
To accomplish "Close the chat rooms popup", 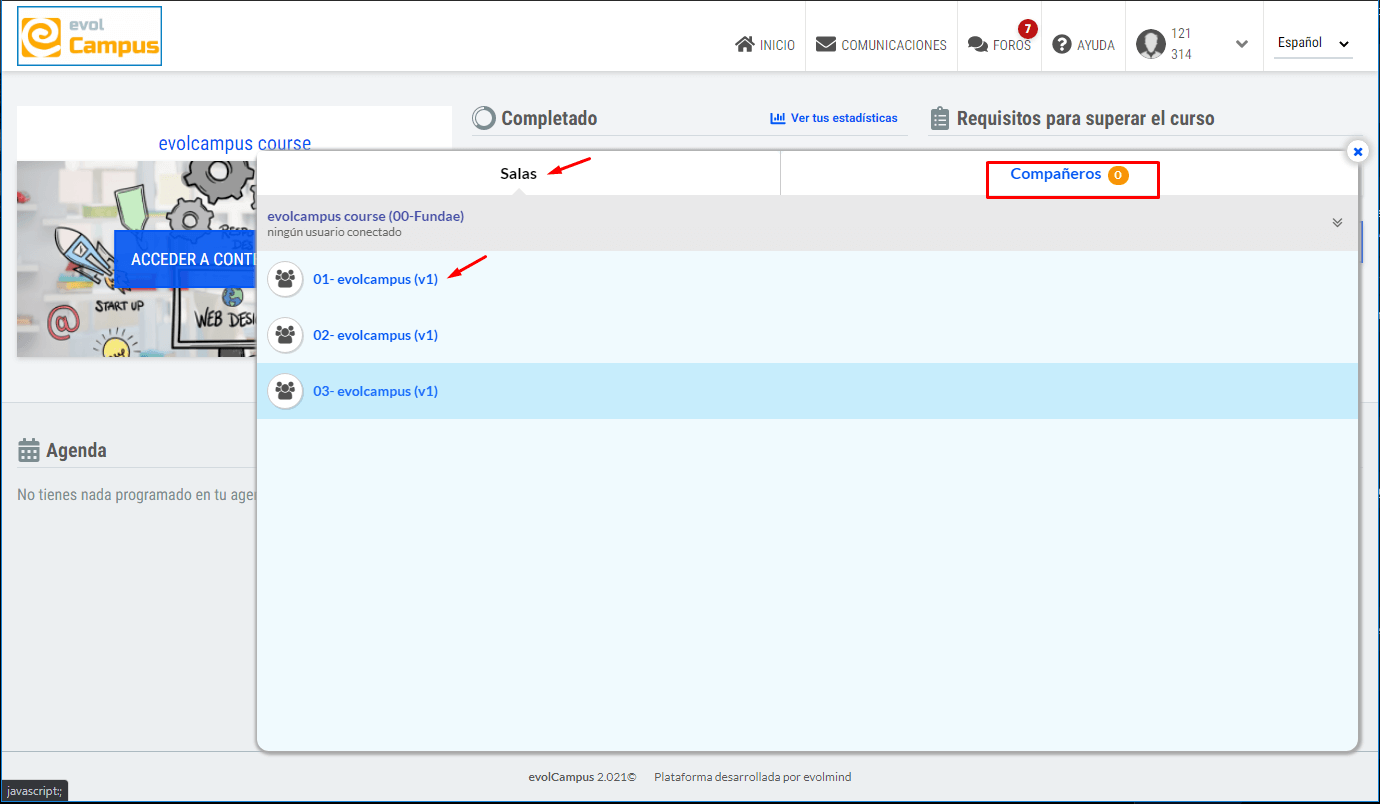I will [1357, 152].
